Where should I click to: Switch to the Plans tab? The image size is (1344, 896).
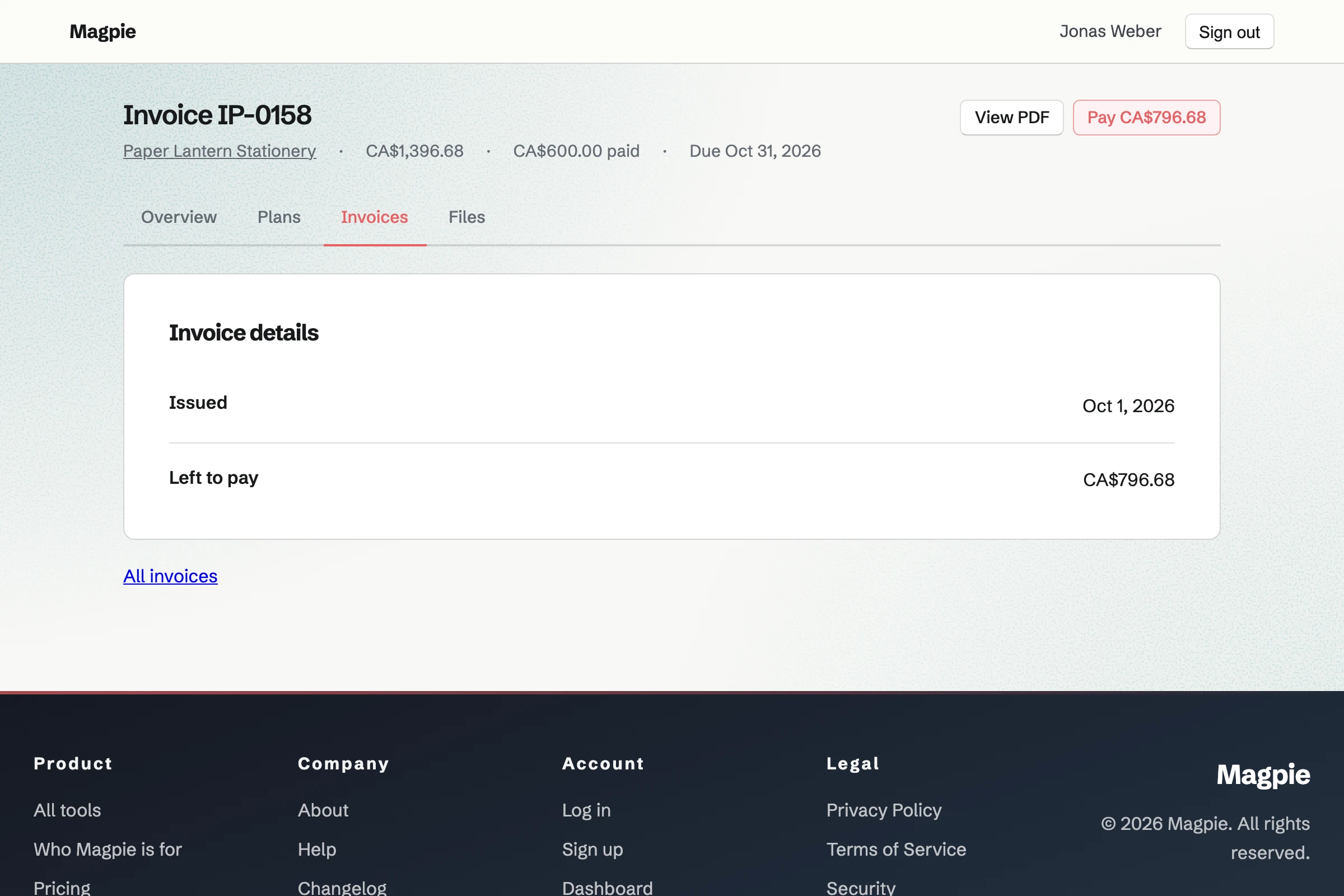(279, 217)
